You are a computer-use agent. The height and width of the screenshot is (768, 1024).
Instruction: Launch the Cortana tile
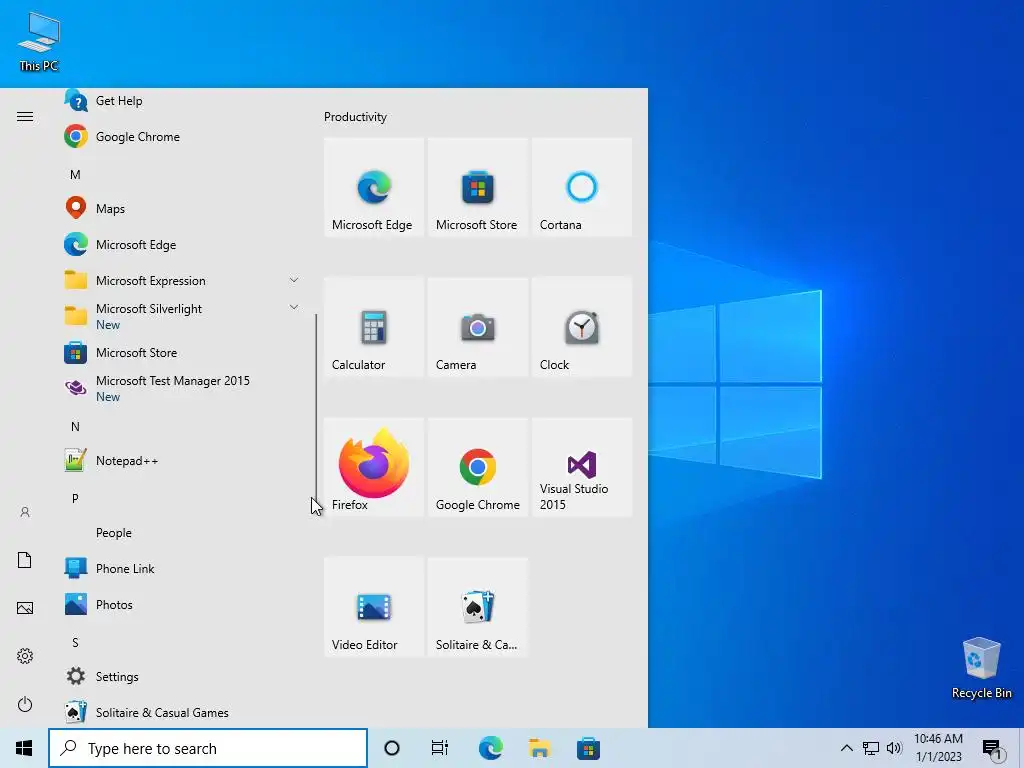tap(581, 187)
